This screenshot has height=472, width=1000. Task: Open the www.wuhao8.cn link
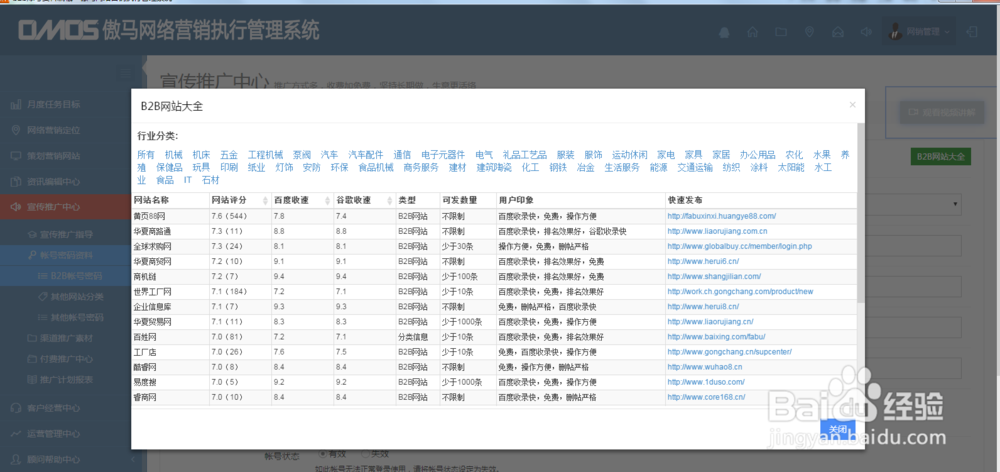click(x=705, y=367)
